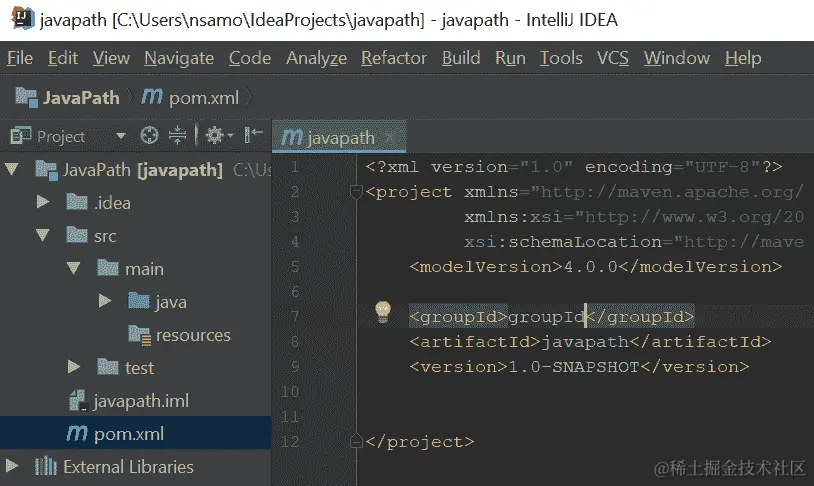This screenshot has width=814, height=486.
Task: Open the Tools menu
Action: tap(561, 58)
